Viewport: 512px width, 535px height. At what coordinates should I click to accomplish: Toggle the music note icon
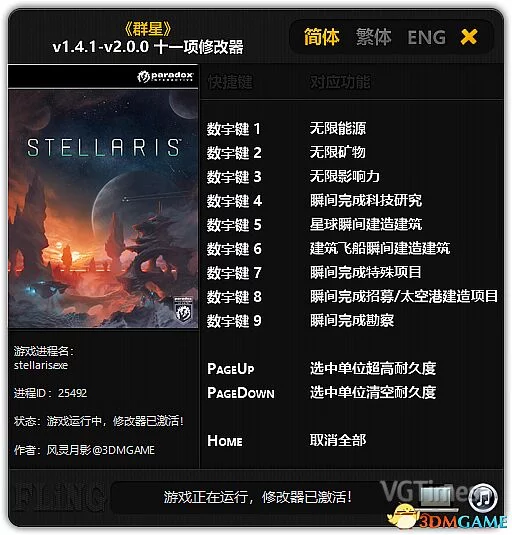point(483,498)
